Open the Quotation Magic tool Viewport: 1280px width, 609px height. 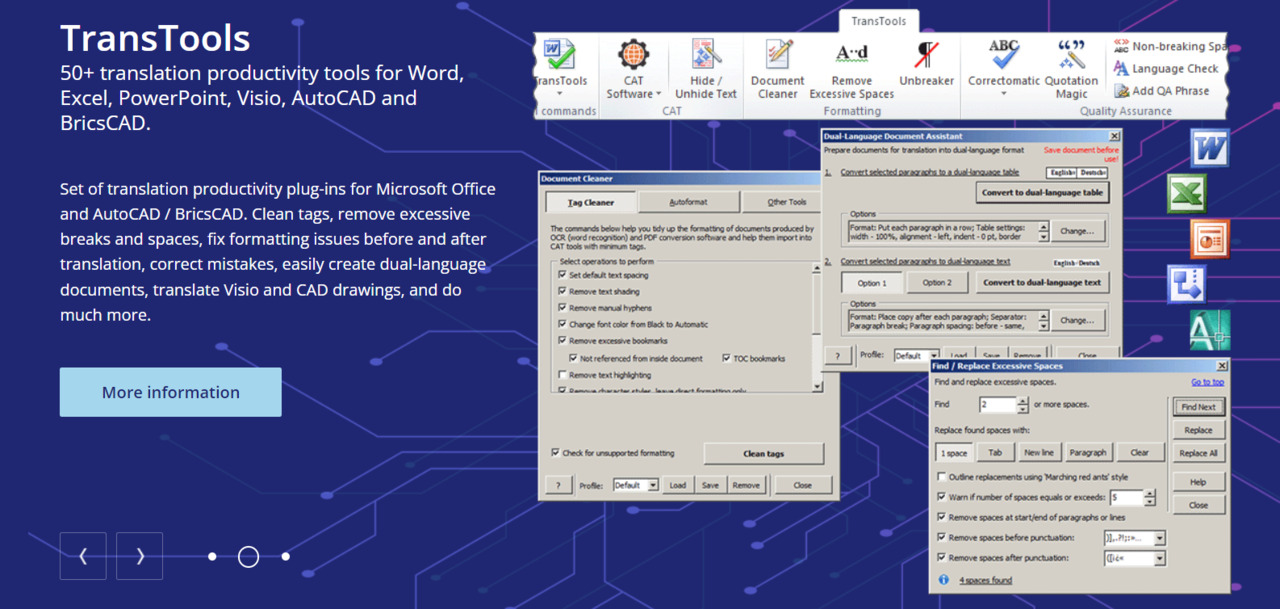[1071, 69]
